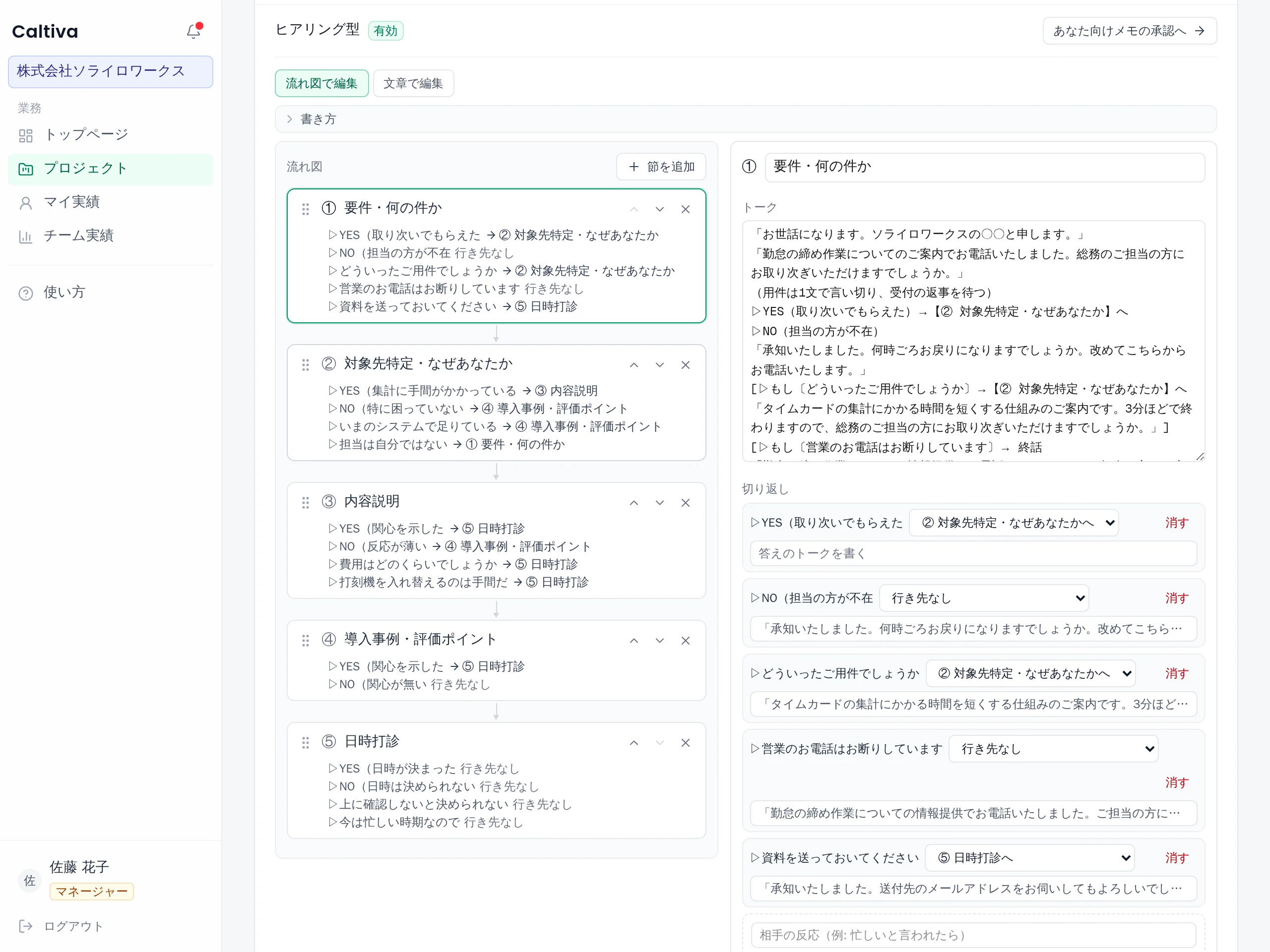Viewport: 1270px width, 952px height.
Task: Click drag handle of node ① 要件・何の件か
Action: 306,209
